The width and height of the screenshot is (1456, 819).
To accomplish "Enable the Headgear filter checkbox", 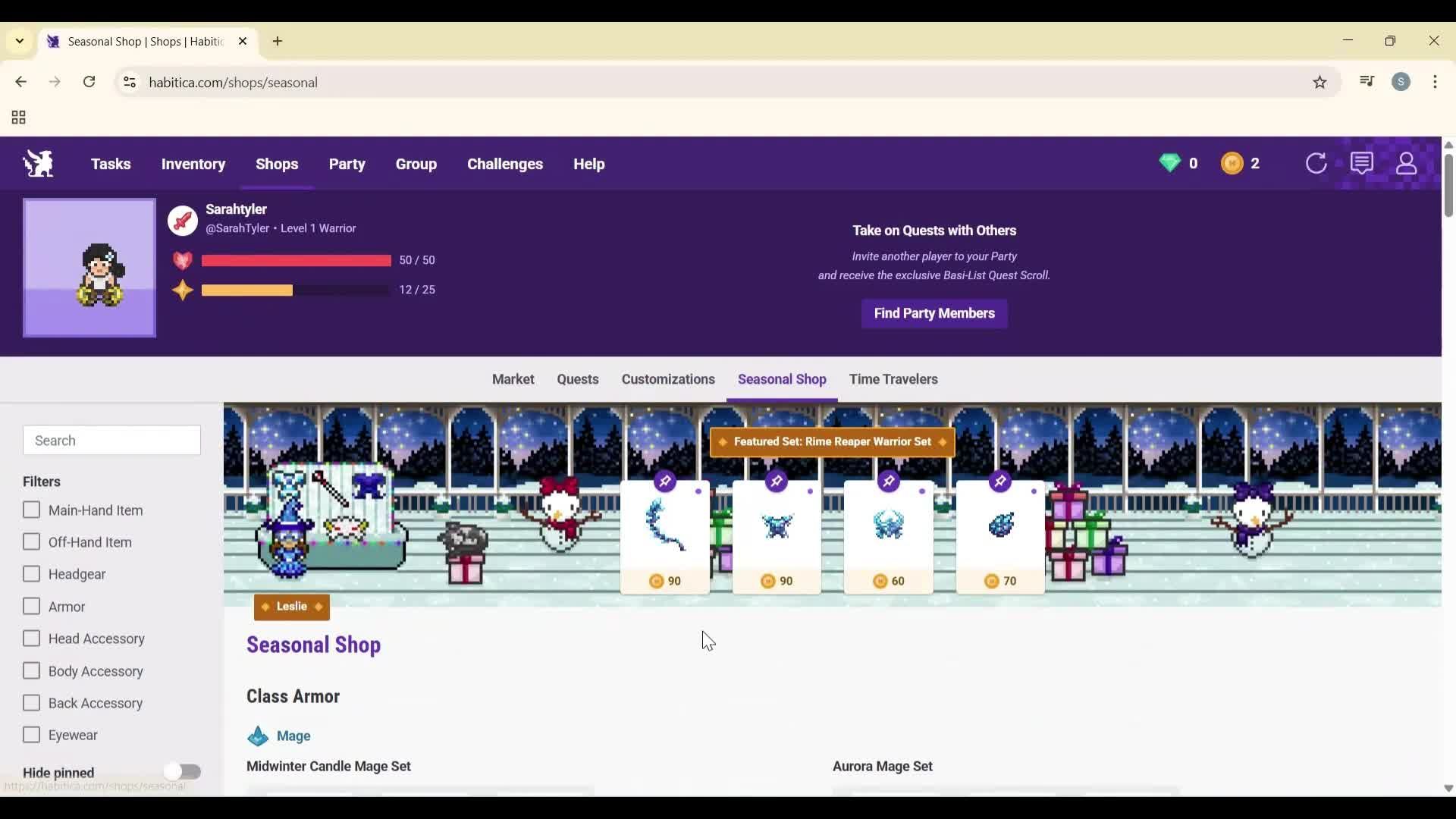I will coord(32,574).
